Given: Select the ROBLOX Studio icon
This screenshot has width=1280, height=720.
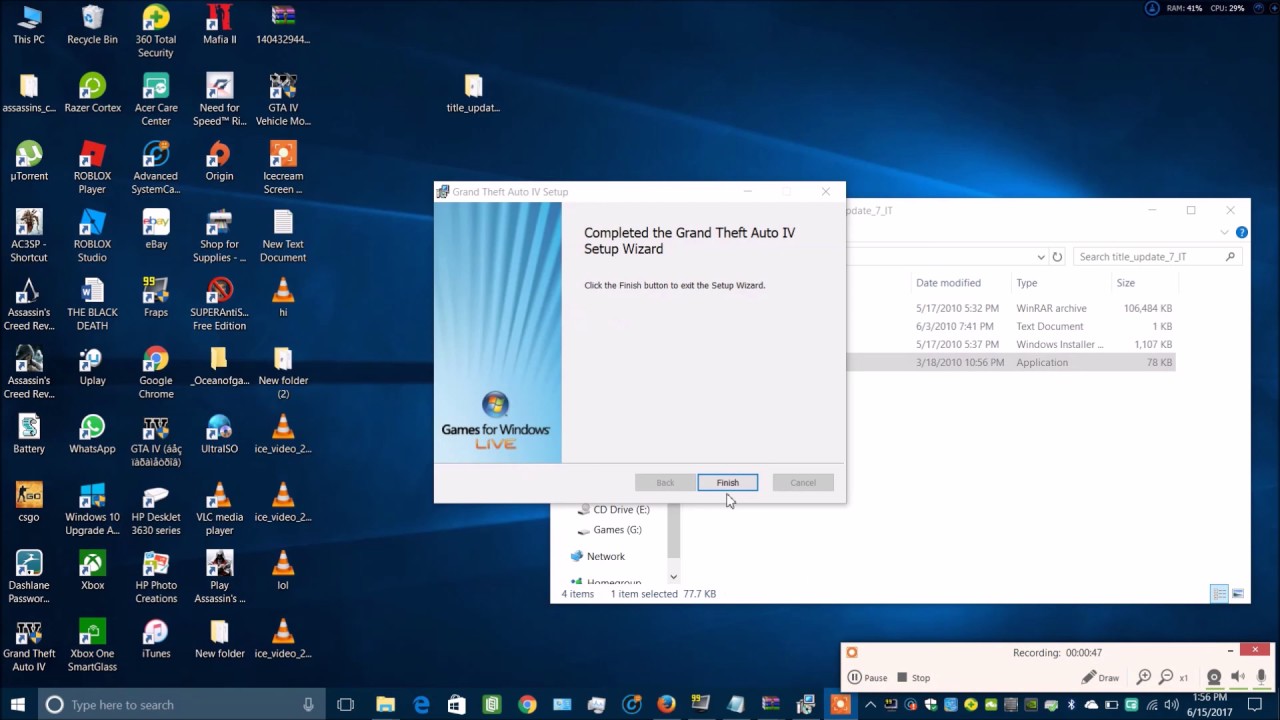Looking at the screenshot, I should point(92,235).
